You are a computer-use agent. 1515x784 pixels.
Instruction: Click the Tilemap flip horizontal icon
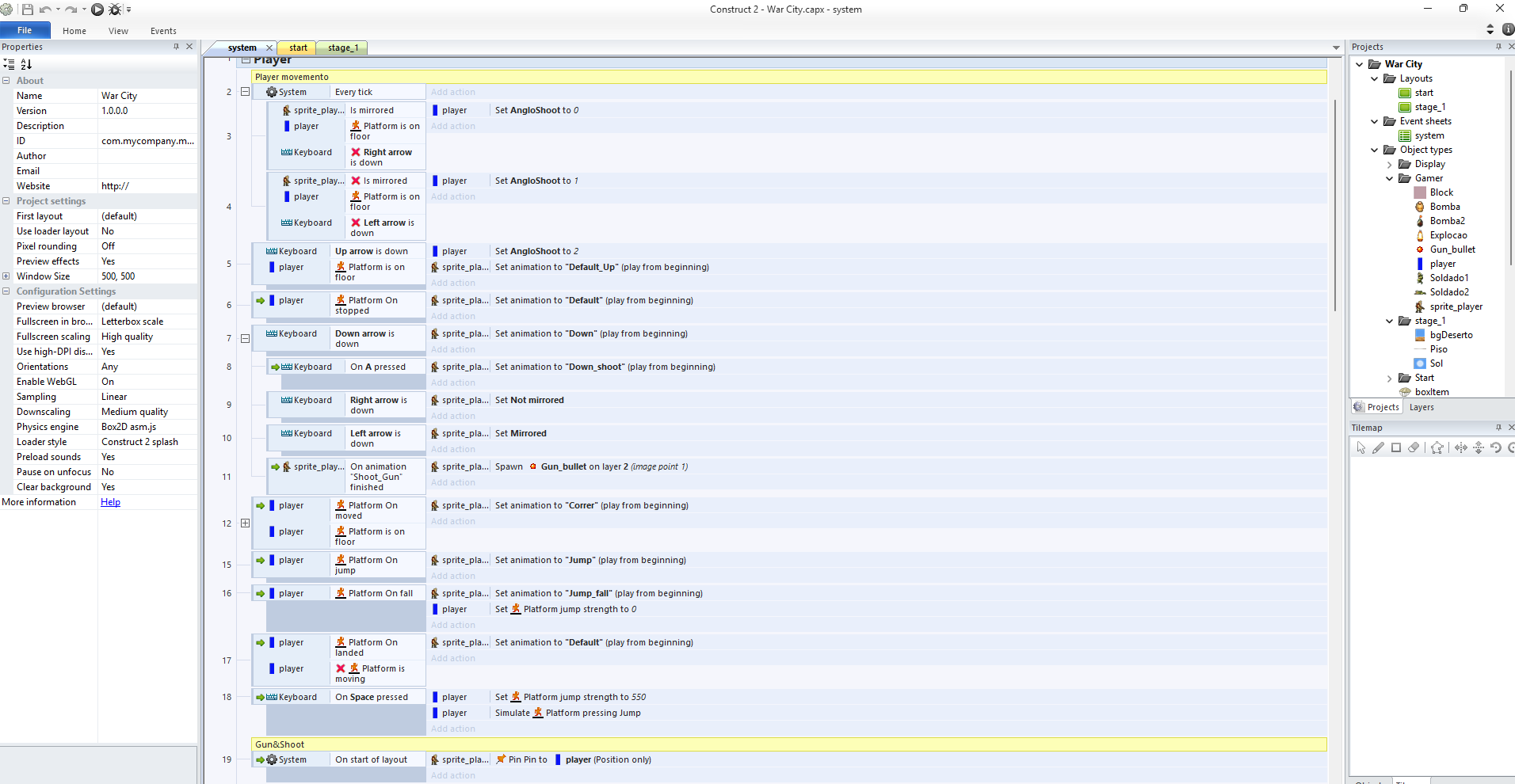point(1461,448)
